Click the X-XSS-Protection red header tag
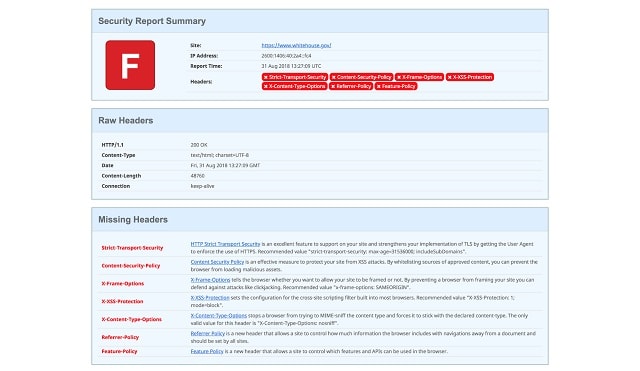640x371 pixels. [470, 77]
